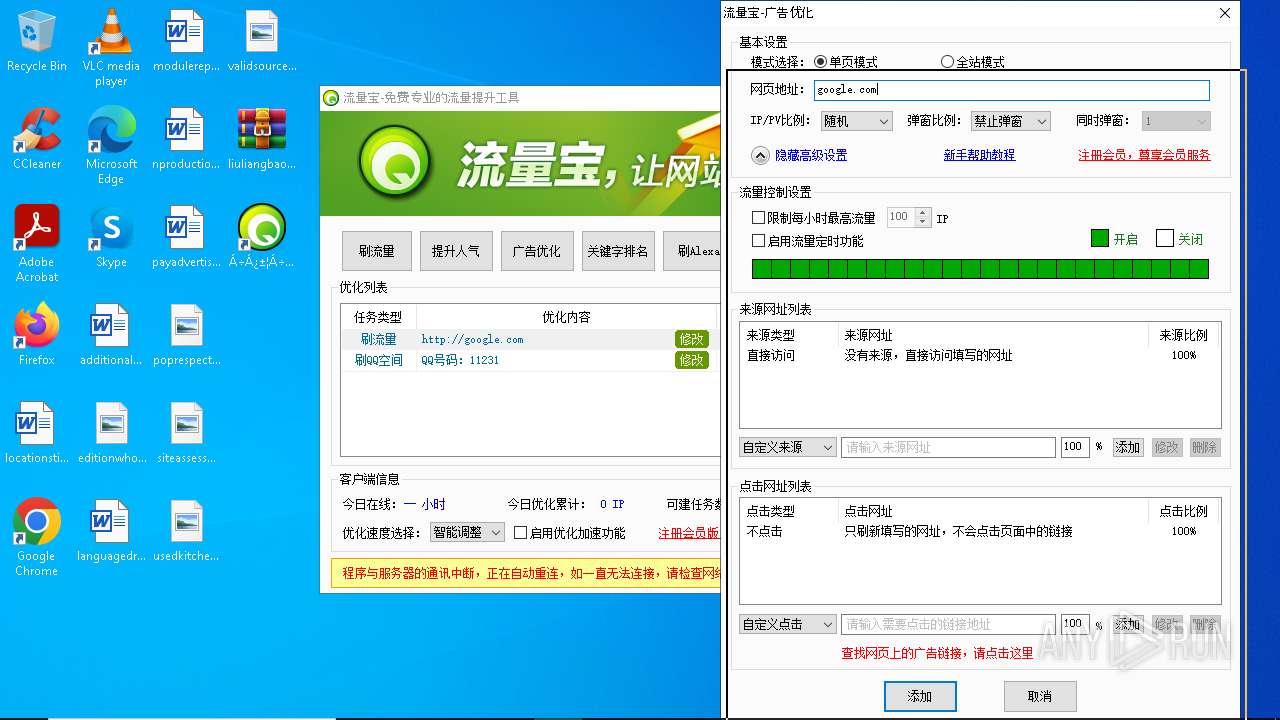Select the 直接访问 row in source list
This screenshot has width=1280, height=720.
tap(980, 355)
